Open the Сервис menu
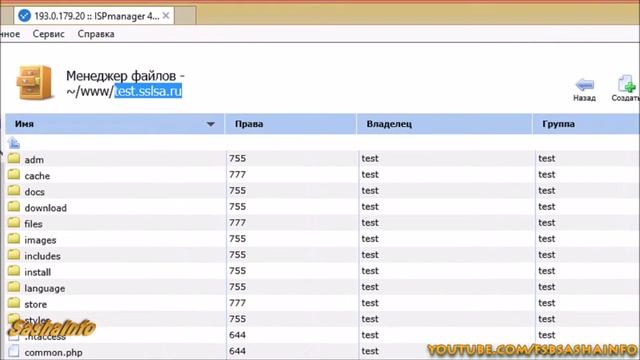The height and width of the screenshot is (360, 640). point(49,34)
